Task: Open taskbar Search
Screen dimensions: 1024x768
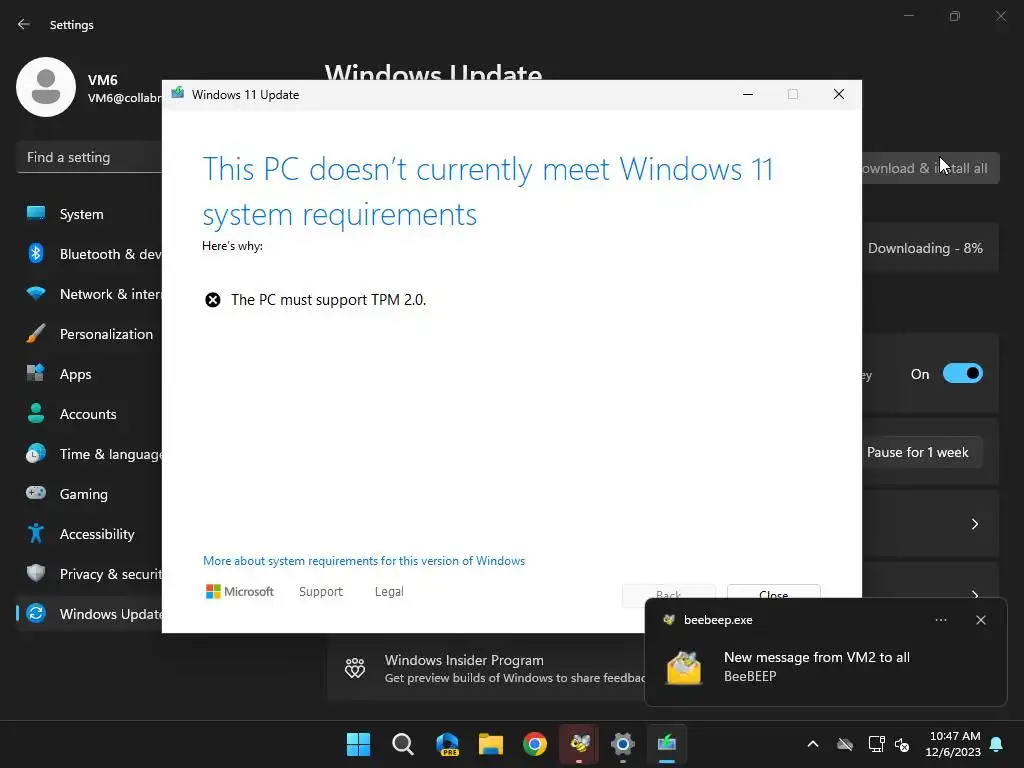Action: tap(403, 744)
